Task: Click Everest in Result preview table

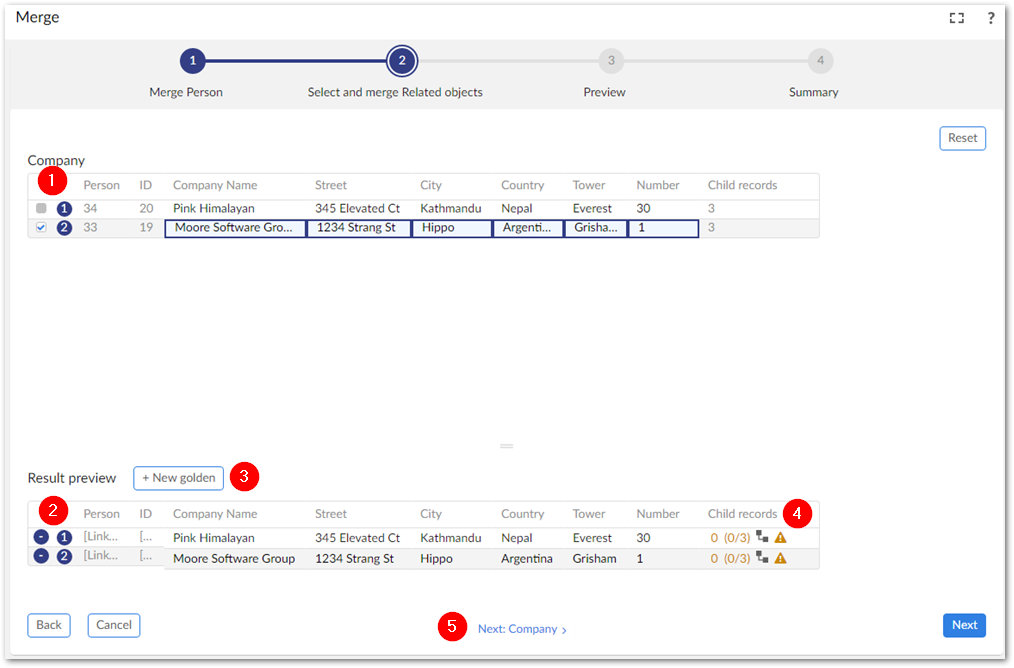Action: (592, 537)
